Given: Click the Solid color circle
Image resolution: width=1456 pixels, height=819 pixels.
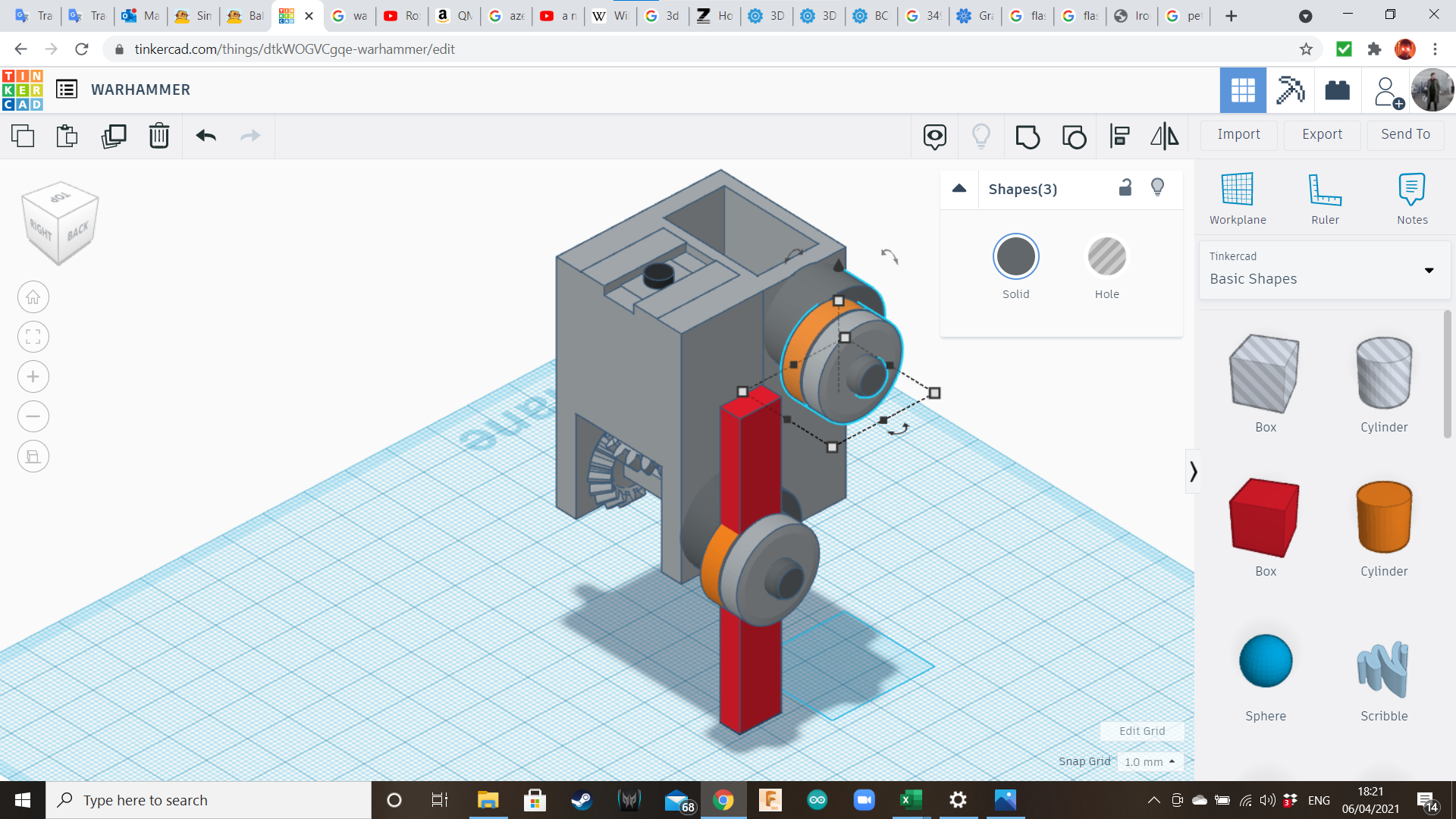Looking at the screenshot, I should [x=1015, y=256].
